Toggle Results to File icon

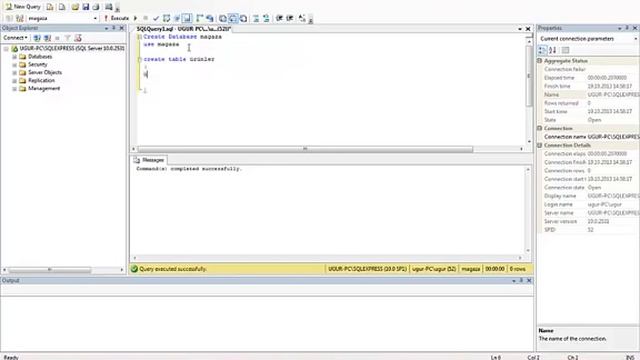(x=243, y=18)
